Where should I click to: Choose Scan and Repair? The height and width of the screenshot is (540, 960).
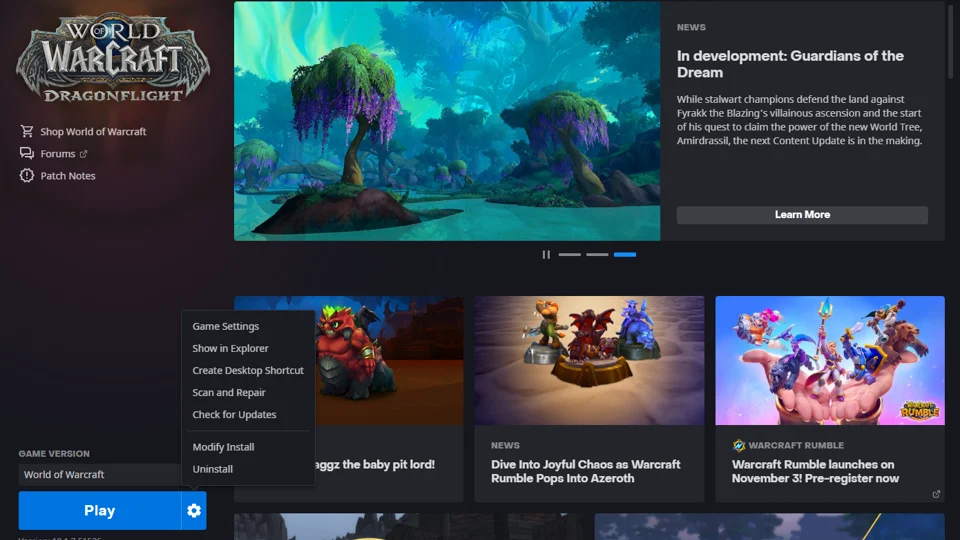coord(228,392)
